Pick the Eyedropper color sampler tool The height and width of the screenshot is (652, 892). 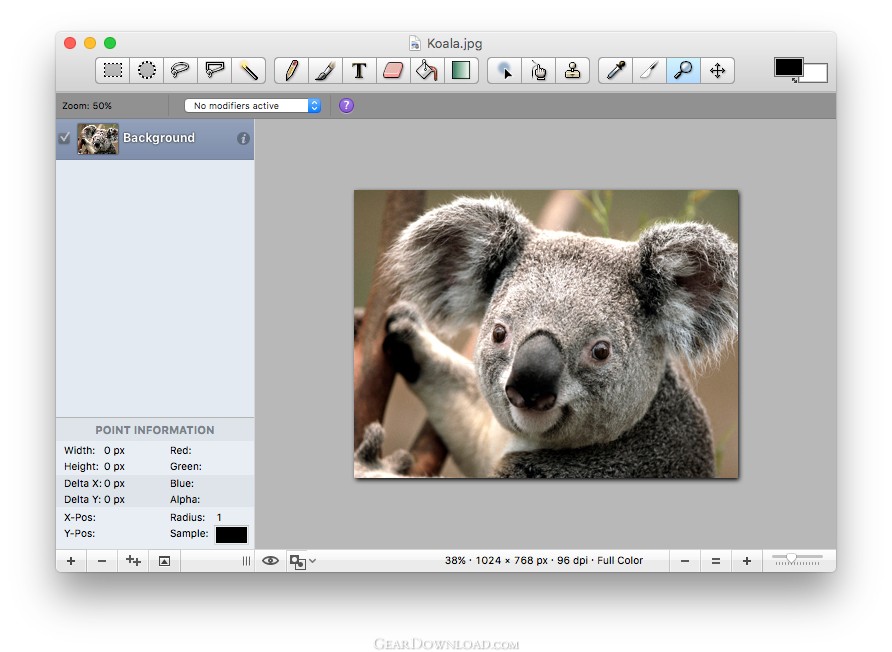click(x=616, y=70)
